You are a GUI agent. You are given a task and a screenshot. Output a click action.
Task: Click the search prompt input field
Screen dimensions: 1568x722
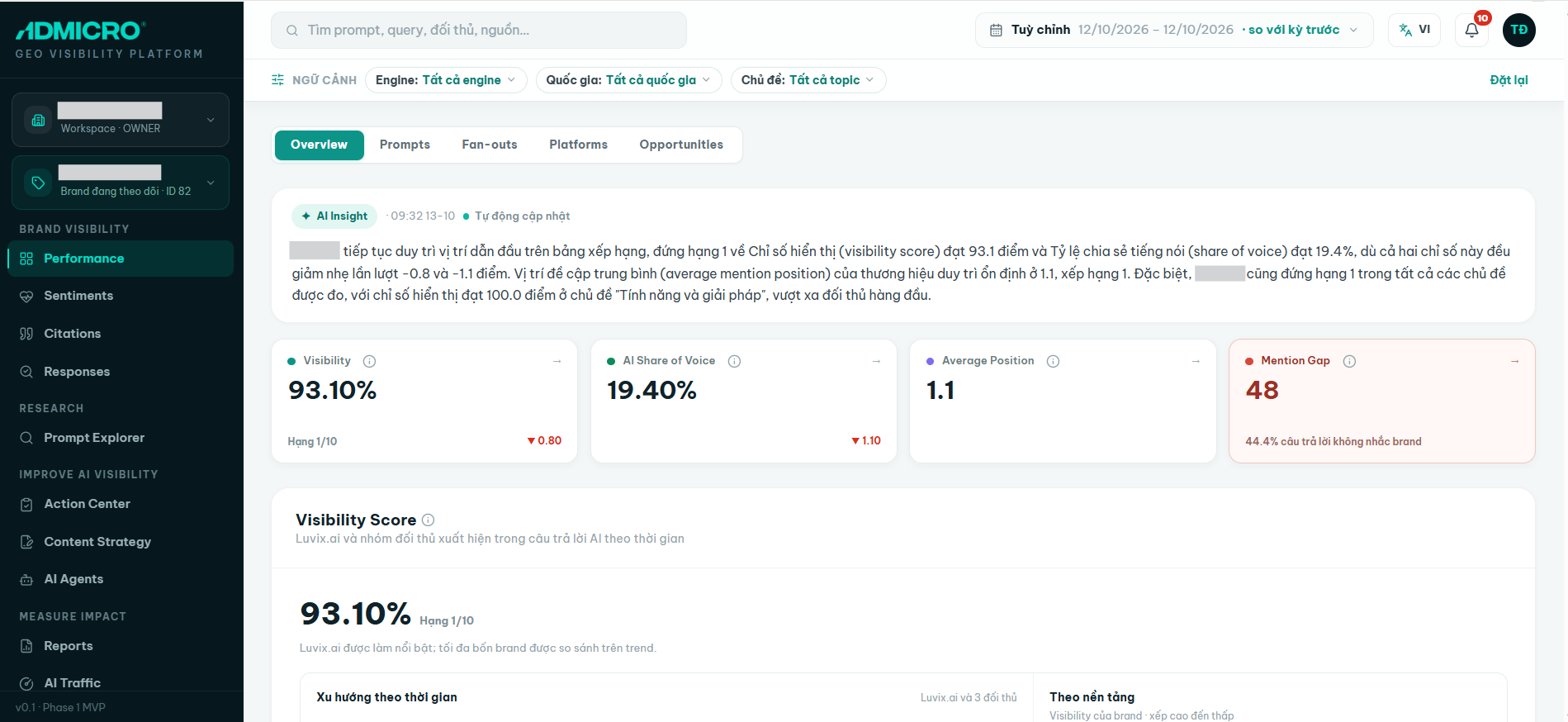pos(479,31)
